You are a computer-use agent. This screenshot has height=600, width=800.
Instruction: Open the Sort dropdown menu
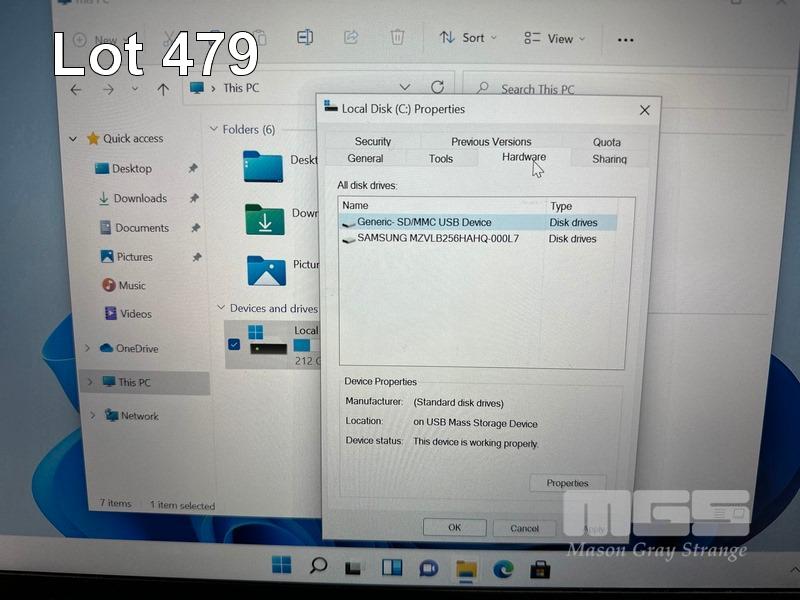coord(469,38)
